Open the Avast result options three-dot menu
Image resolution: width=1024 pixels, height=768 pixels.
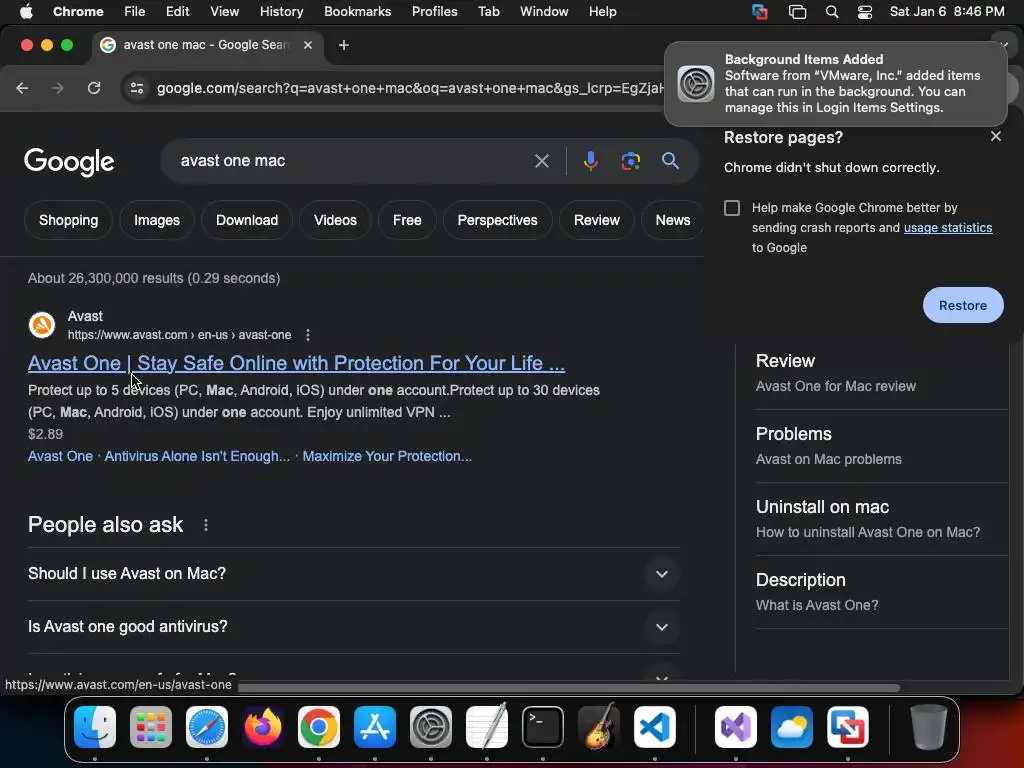[x=308, y=335]
